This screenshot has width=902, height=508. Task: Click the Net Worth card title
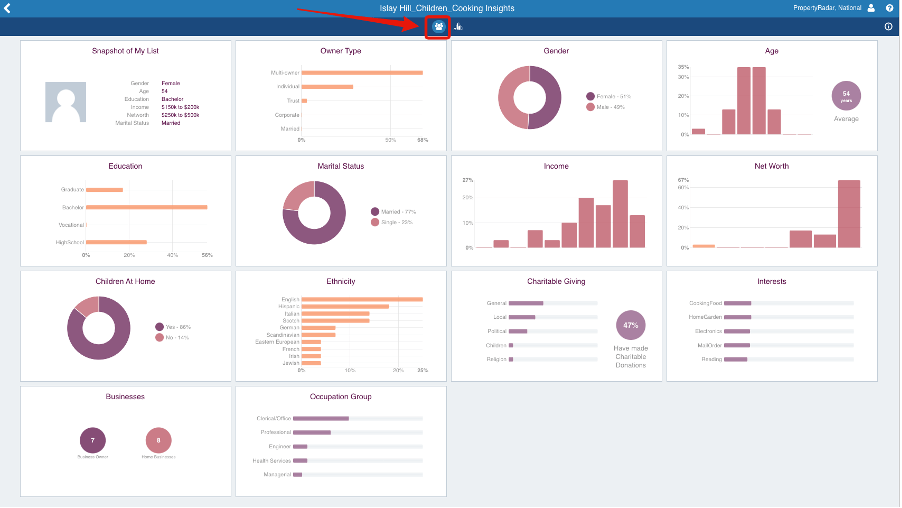tap(771, 166)
